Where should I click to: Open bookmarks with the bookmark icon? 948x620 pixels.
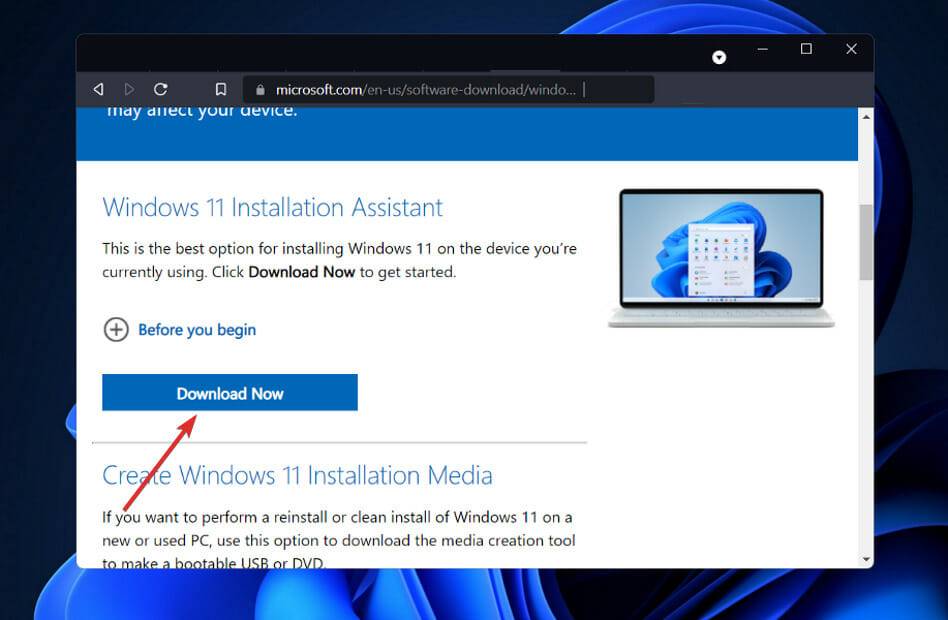[x=220, y=89]
